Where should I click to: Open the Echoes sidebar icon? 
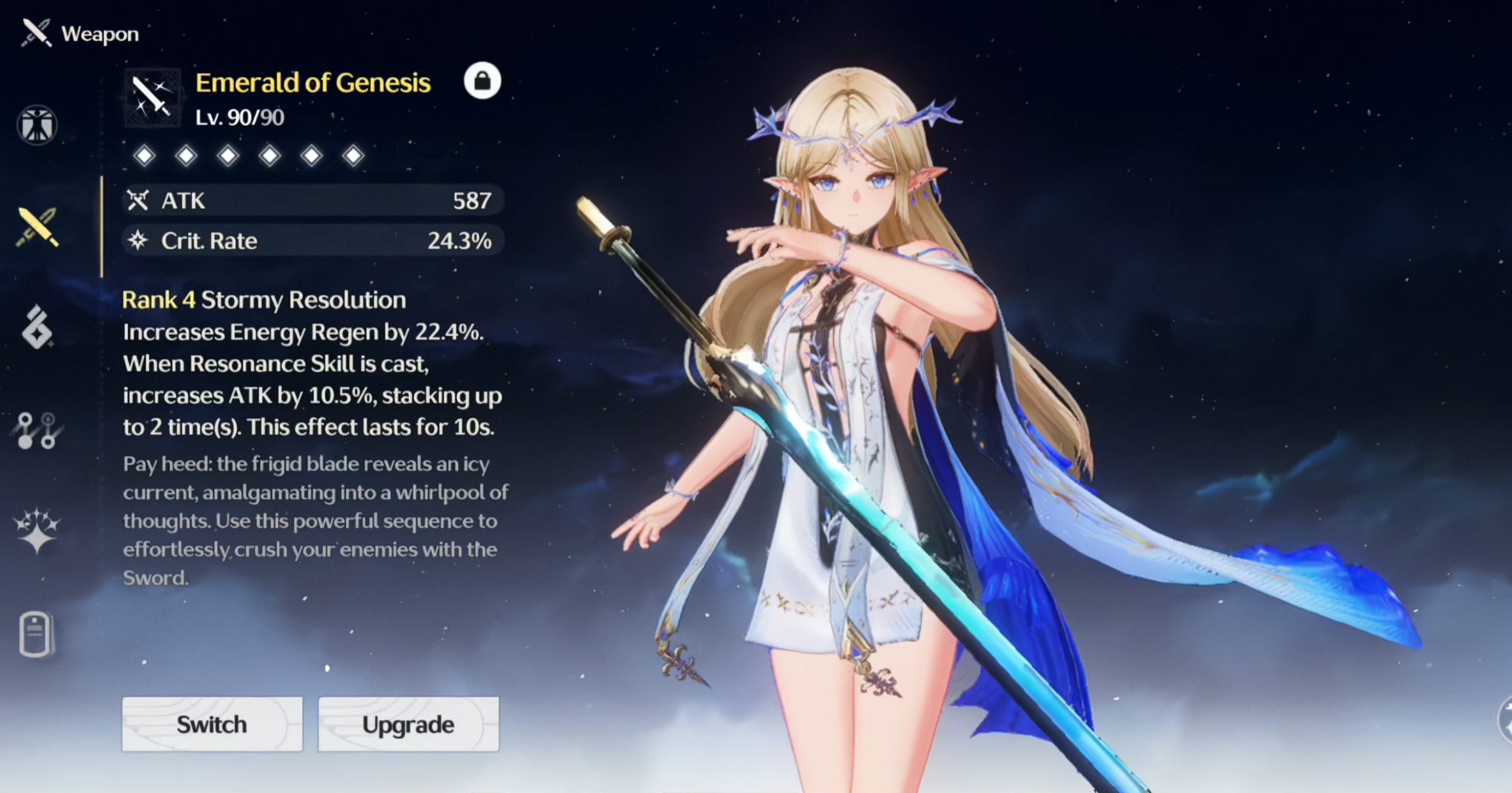coord(37,327)
